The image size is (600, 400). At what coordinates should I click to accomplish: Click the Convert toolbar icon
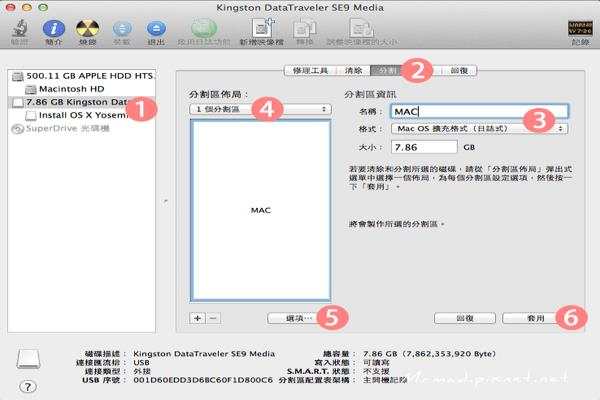pyautogui.click(x=304, y=29)
